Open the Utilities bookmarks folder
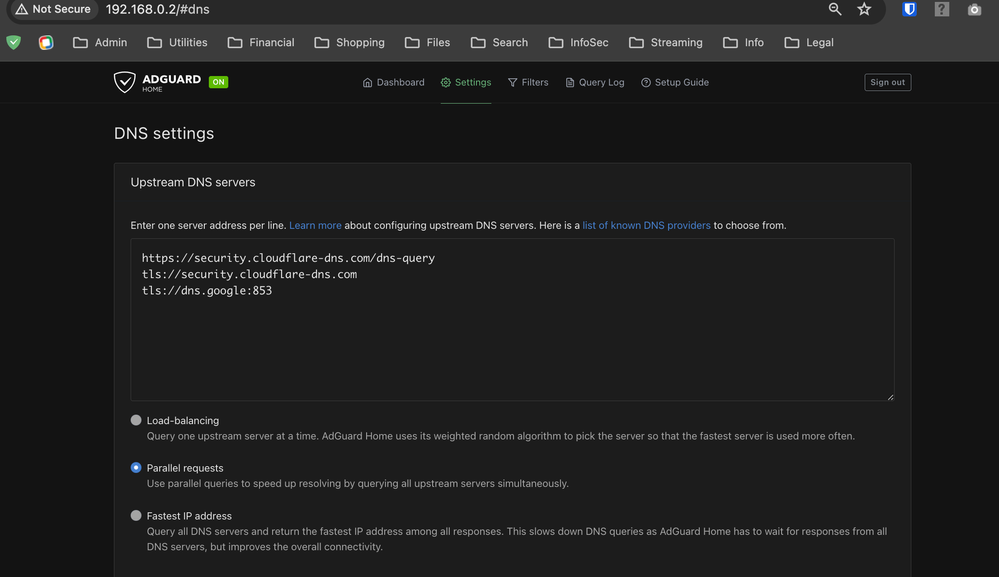 click(x=177, y=43)
